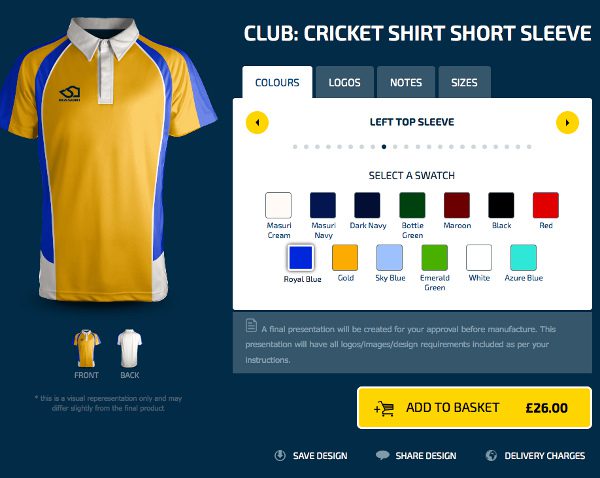Click the basket cart icon
Image resolution: width=600 pixels, height=478 pixels.
pyautogui.click(x=384, y=408)
